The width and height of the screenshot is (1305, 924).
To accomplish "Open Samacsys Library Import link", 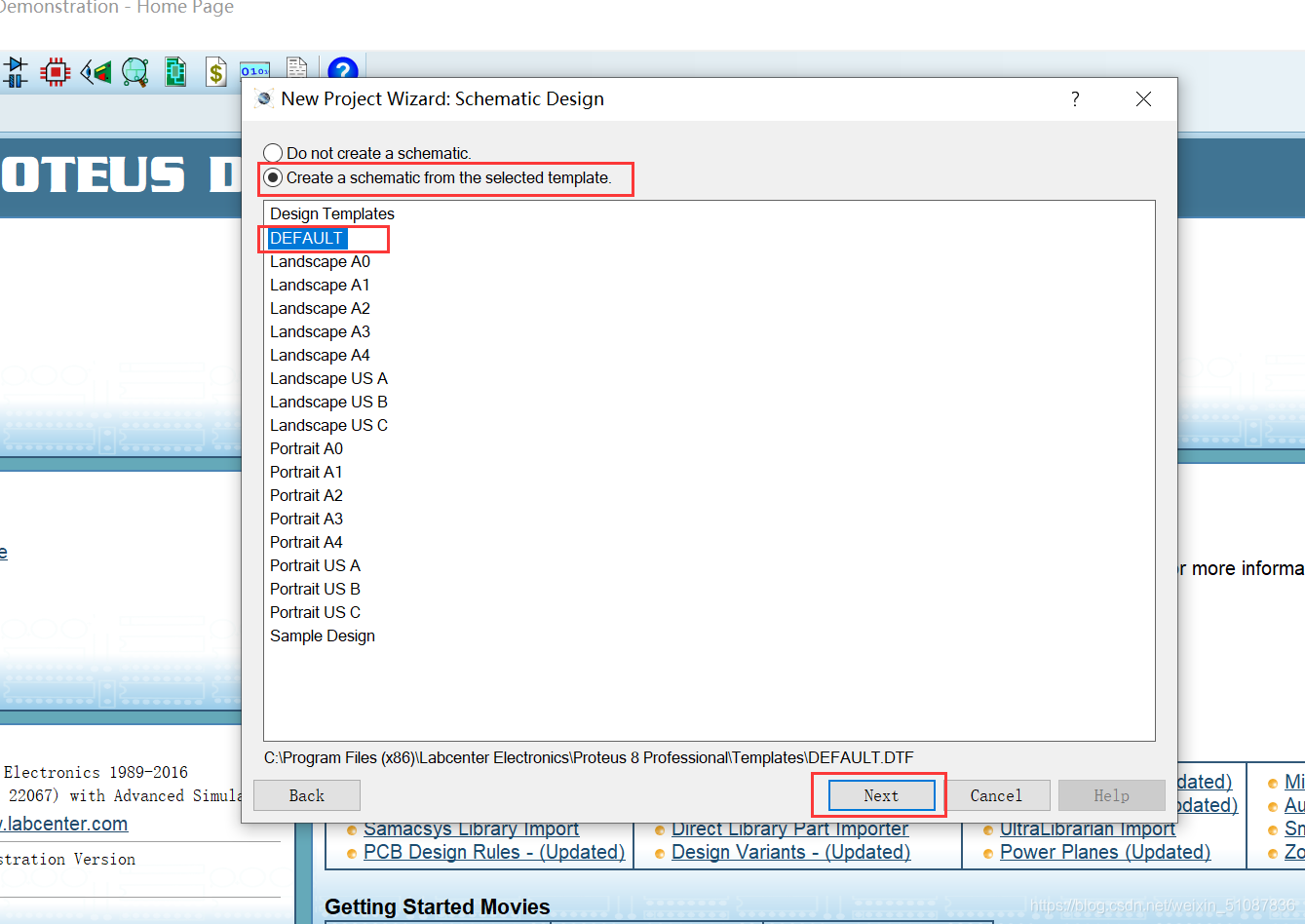I will [x=471, y=828].
